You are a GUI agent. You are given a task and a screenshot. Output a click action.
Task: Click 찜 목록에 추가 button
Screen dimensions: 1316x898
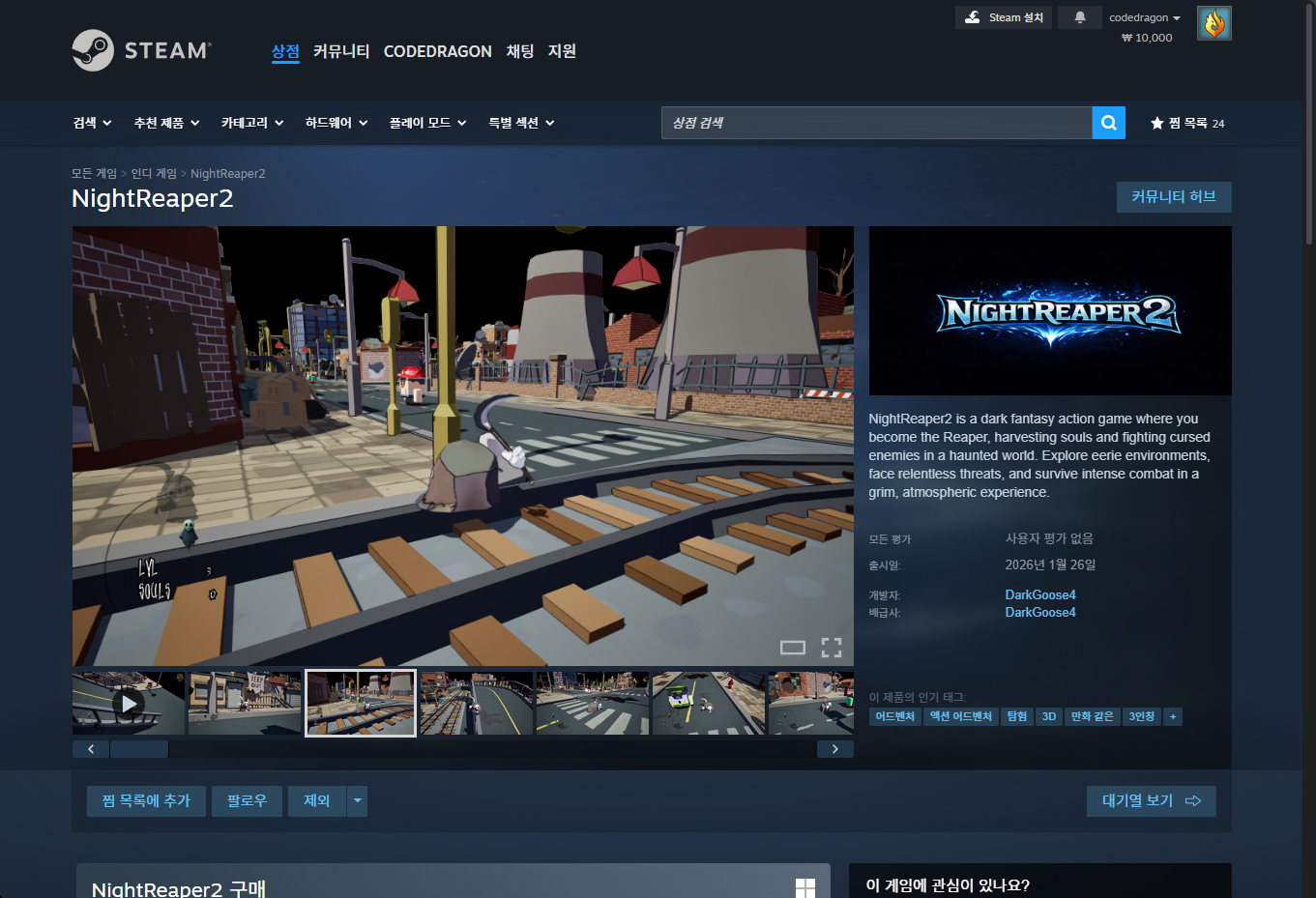(x=146, y=800)
